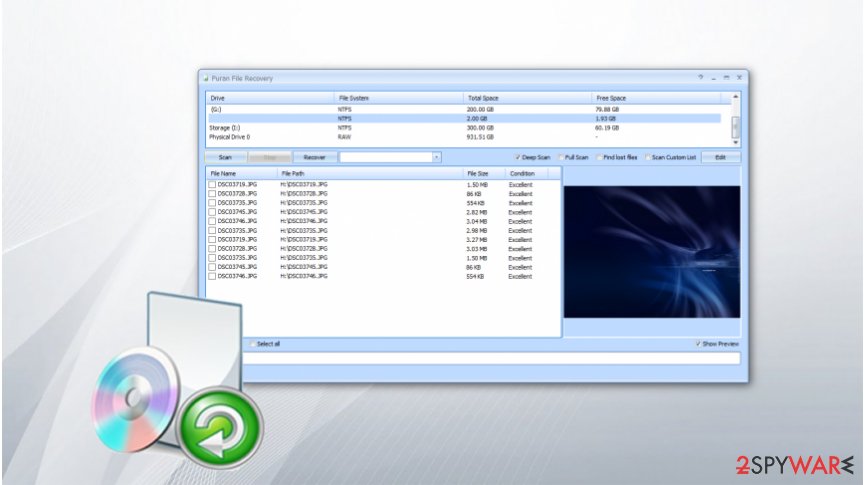Click the Edit button
Viewport: 865px width, 485px height.
tap(720, 157)
